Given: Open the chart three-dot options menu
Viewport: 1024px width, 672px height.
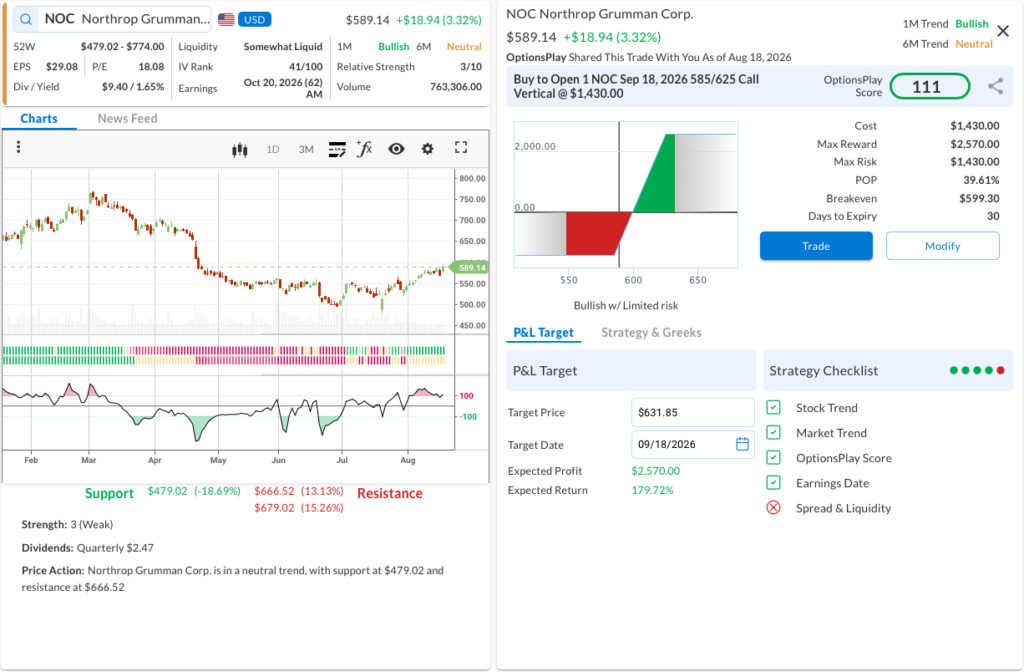Looking at the screenshot, I should click(18, 147).
